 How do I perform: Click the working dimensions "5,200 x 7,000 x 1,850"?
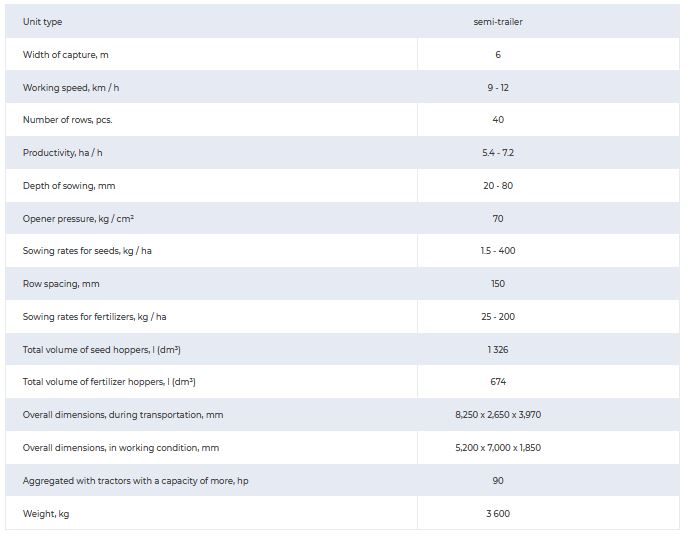click(x=498, y=448)
